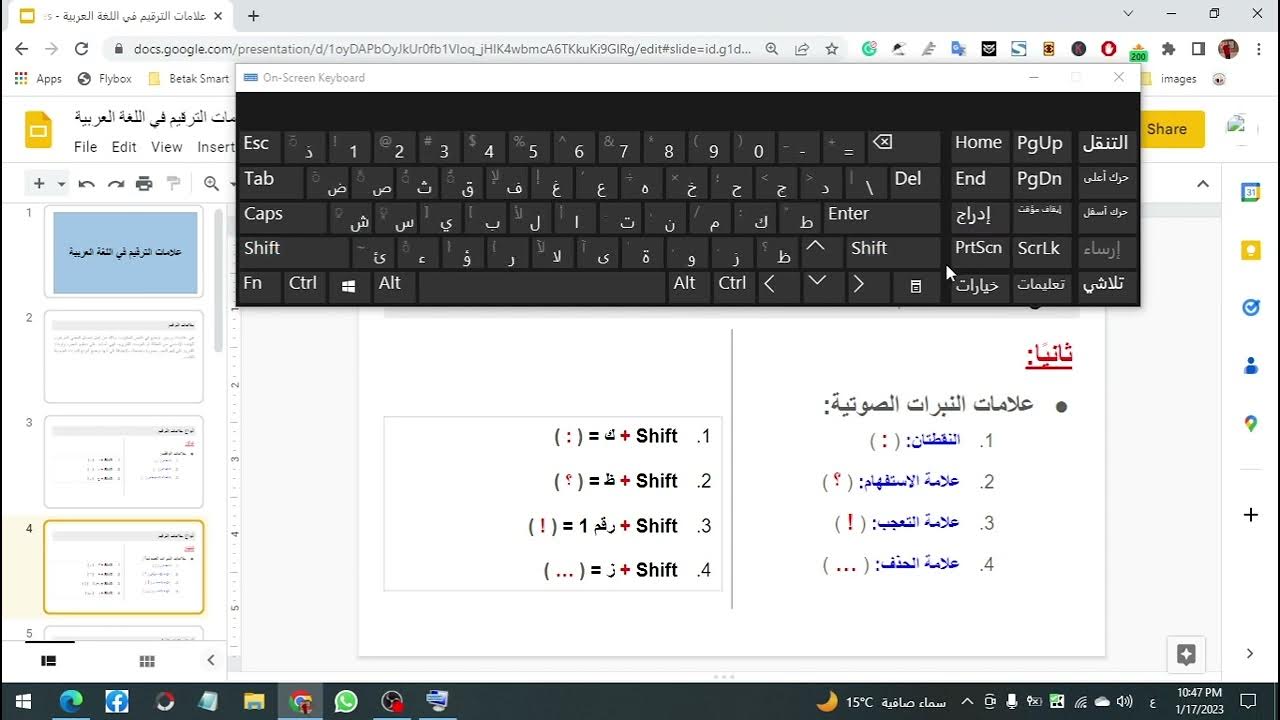Select slide 1 thumbnail in filmstrip

tap(125, 252)
